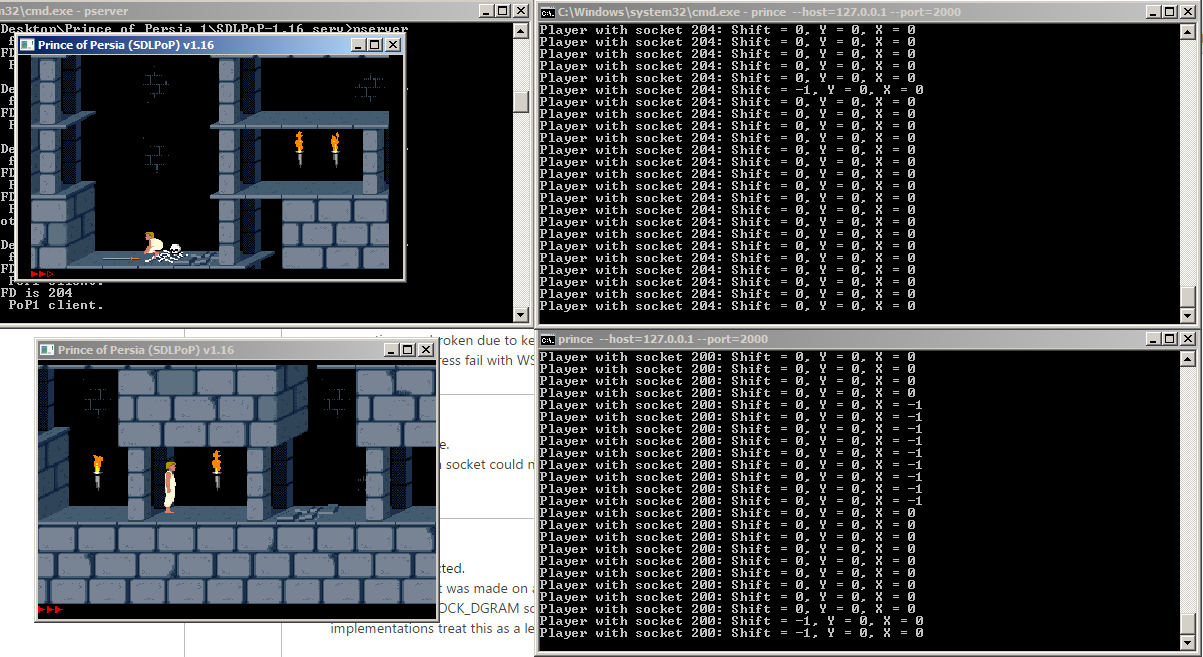Click the 'FD is 204' line in the pserver console
Viewport: 1203px width, 657px height.
coord(38,293)
